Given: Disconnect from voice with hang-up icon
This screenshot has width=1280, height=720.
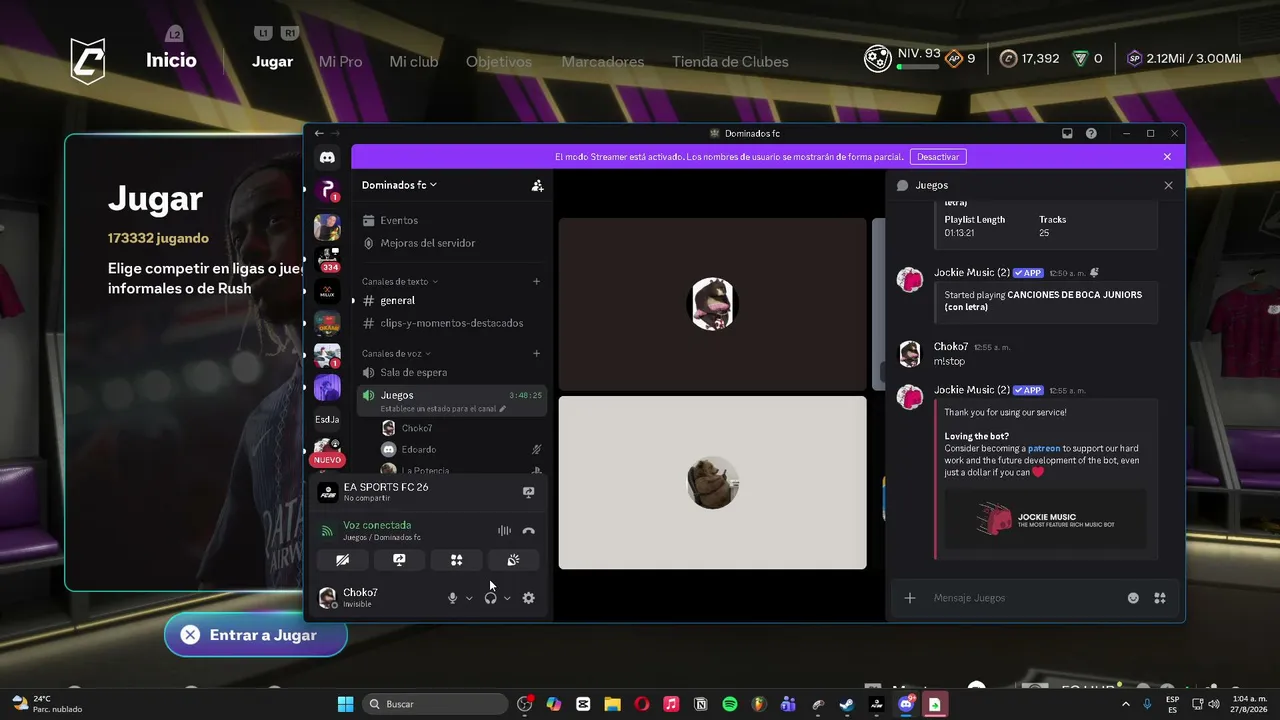Looking at the screenshot, I should click(x=529, y=531).
